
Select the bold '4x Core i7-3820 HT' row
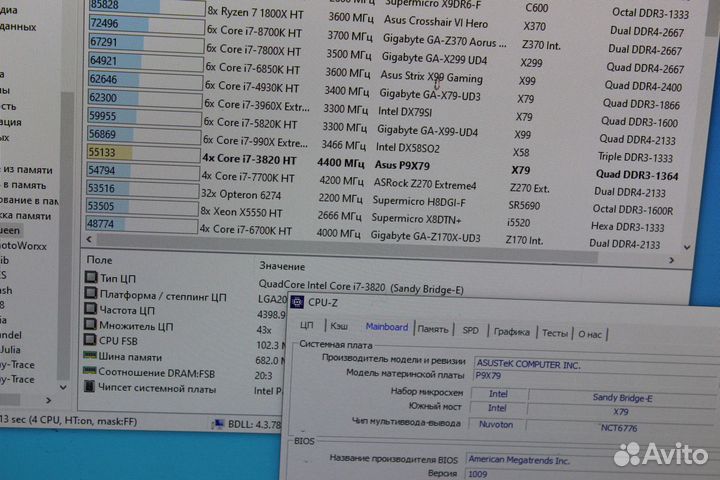(x=249, y=159)
